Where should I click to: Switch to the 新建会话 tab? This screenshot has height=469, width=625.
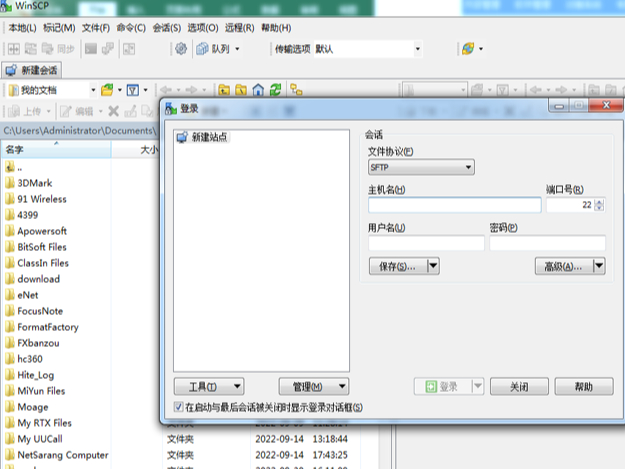point(32,71)
